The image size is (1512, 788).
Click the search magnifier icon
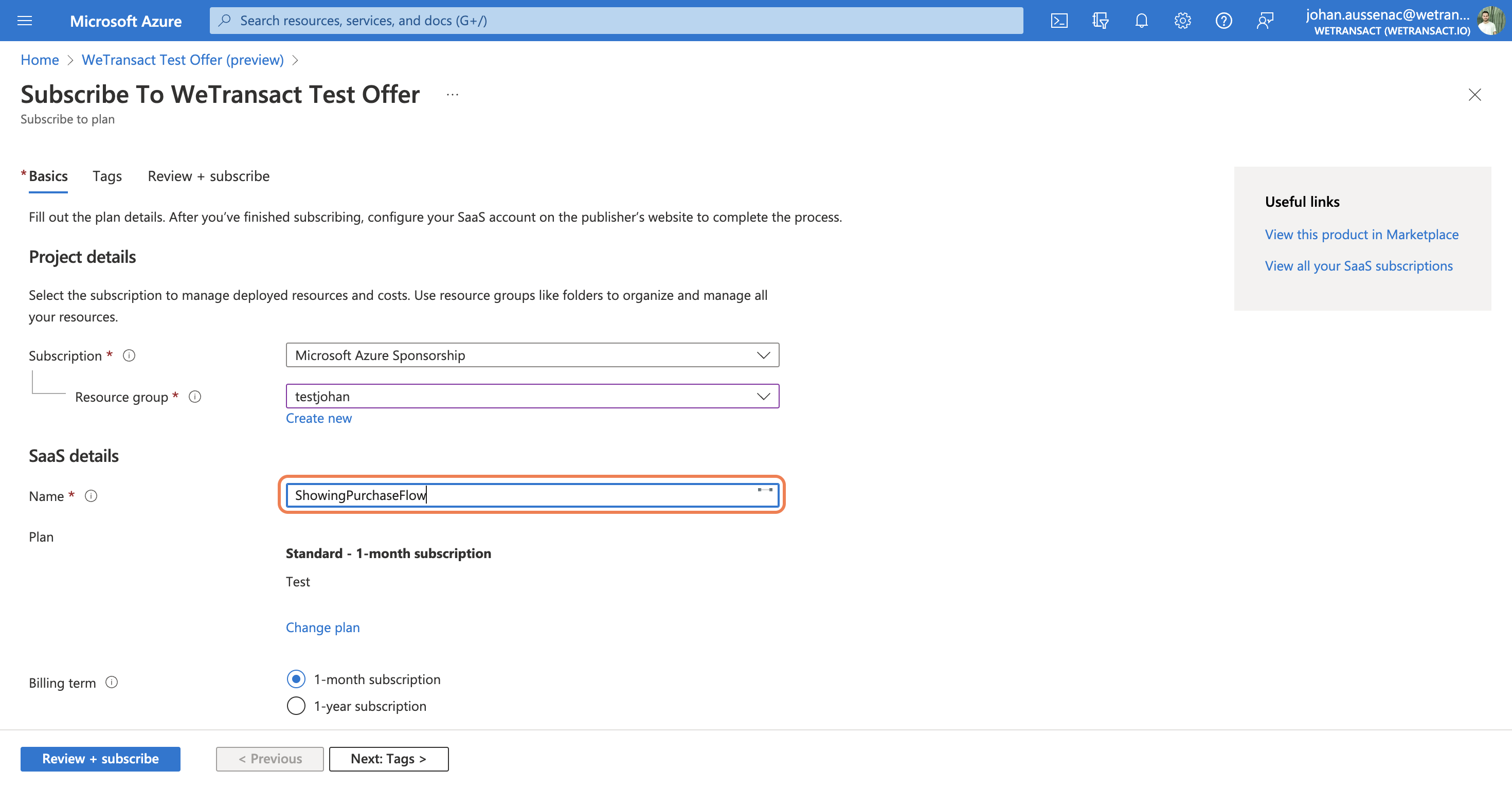[224, 21]
